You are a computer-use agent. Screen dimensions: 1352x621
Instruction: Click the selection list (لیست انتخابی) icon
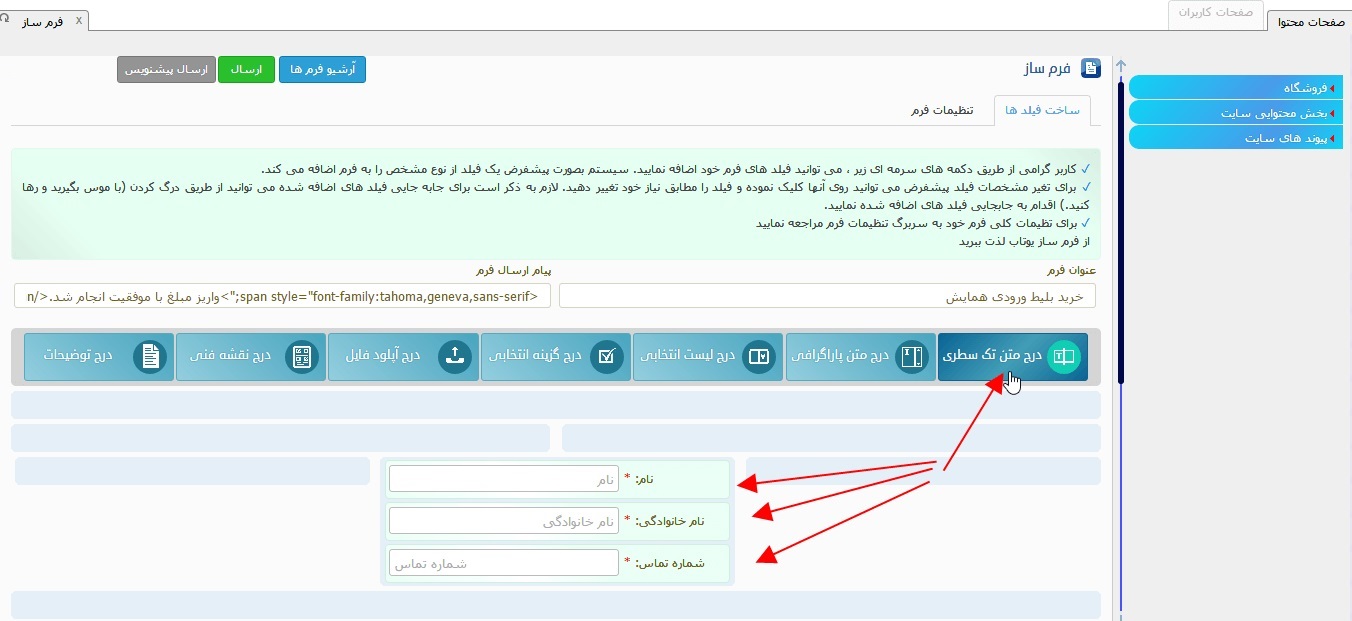tap(760, 356)
